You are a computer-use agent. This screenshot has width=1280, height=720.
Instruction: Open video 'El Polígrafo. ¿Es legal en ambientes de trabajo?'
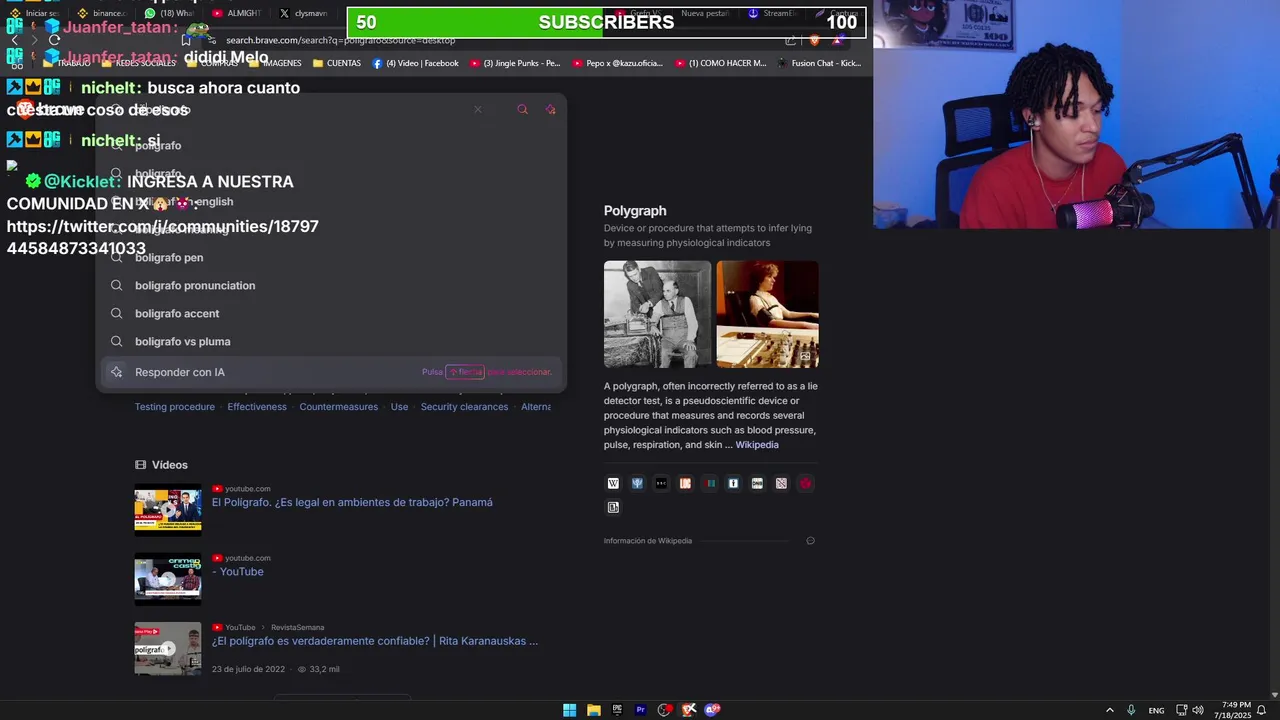click(352, 502)
